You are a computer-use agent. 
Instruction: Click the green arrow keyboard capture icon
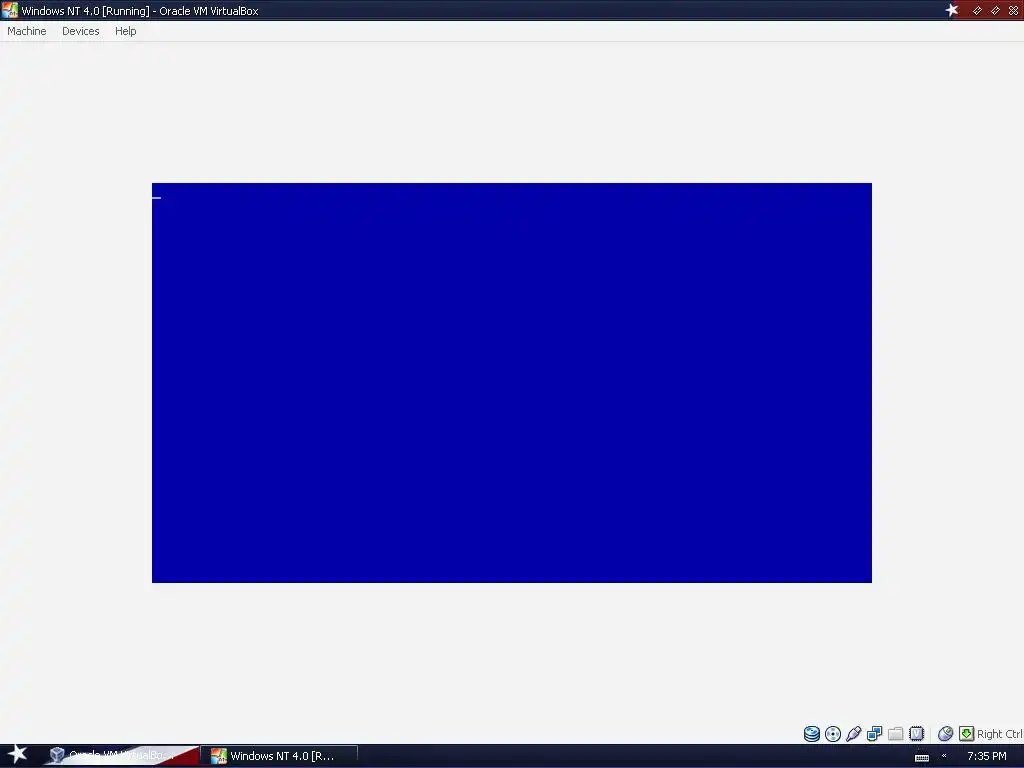(x=967, y=734)
